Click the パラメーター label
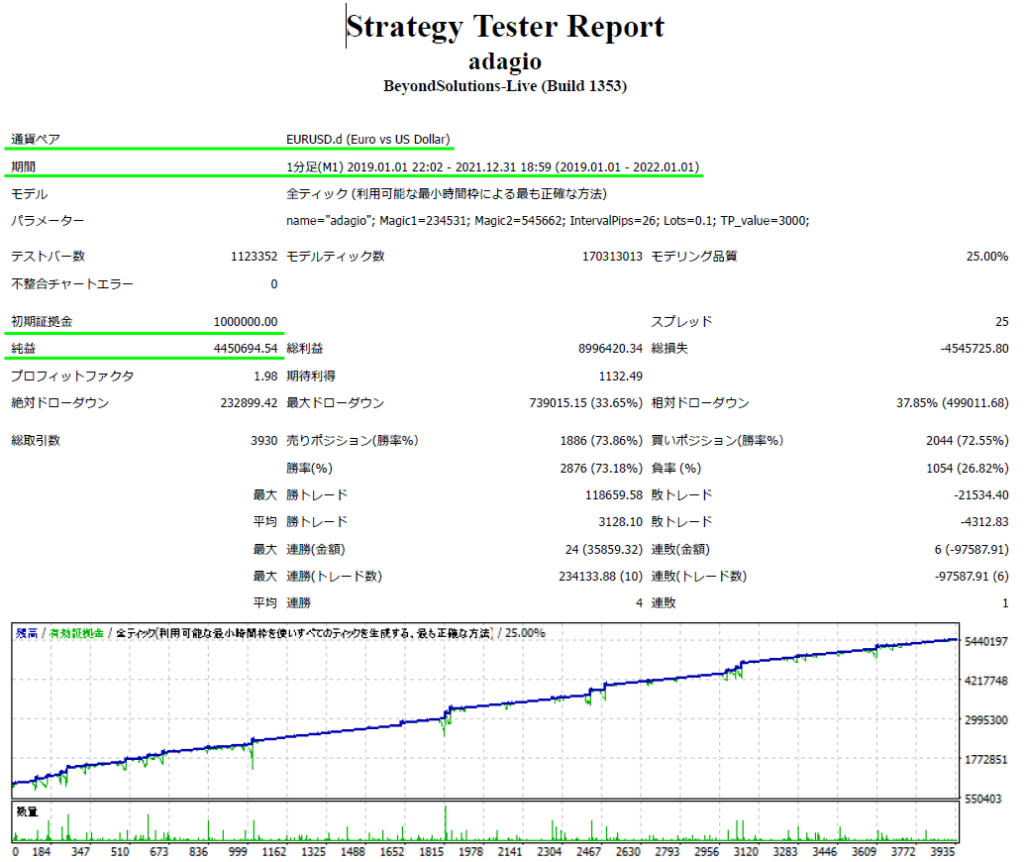1024x862 pixels. point(48,221)
